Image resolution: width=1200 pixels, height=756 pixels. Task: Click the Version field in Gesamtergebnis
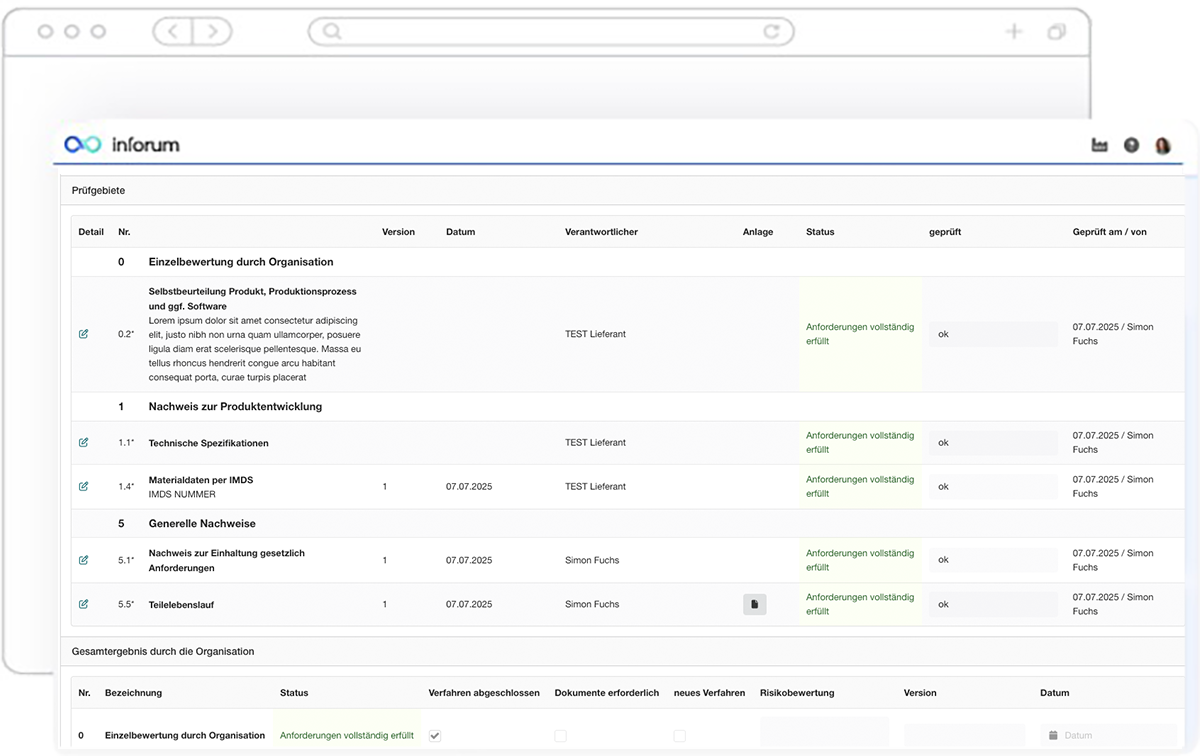[x=965, y=735]
